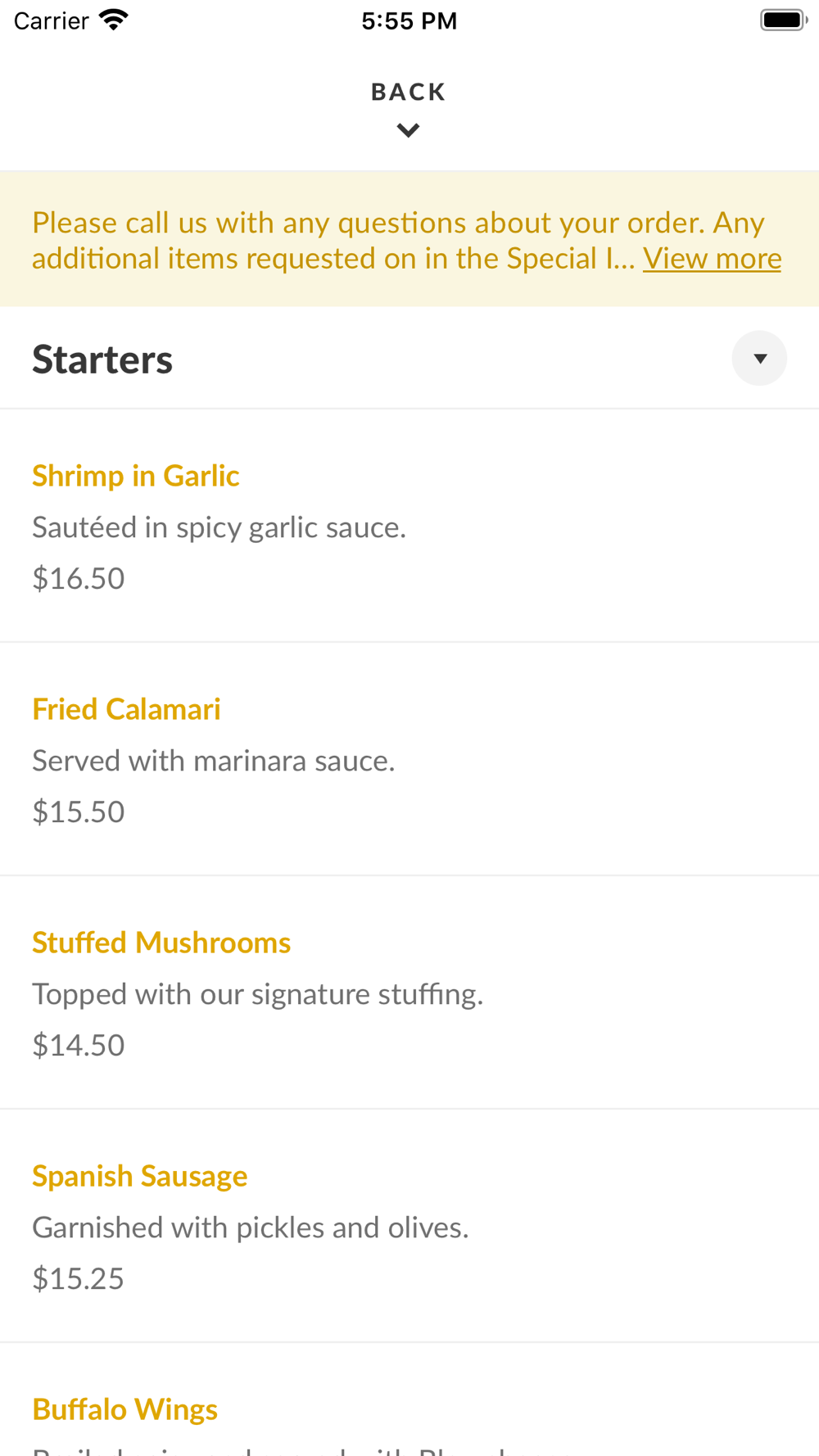Tap the battery icon in status bar
This screenshot has width=819, height=1456.
783,20
